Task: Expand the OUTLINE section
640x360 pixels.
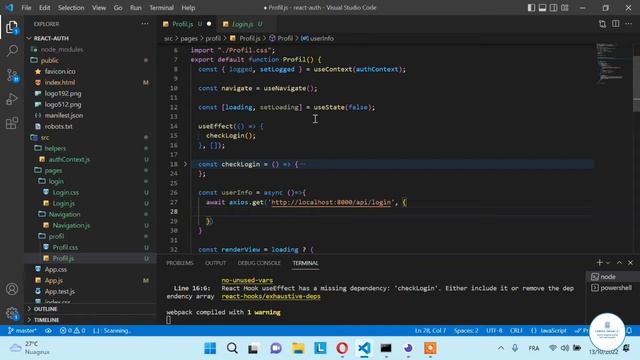Action: point(45,309)
